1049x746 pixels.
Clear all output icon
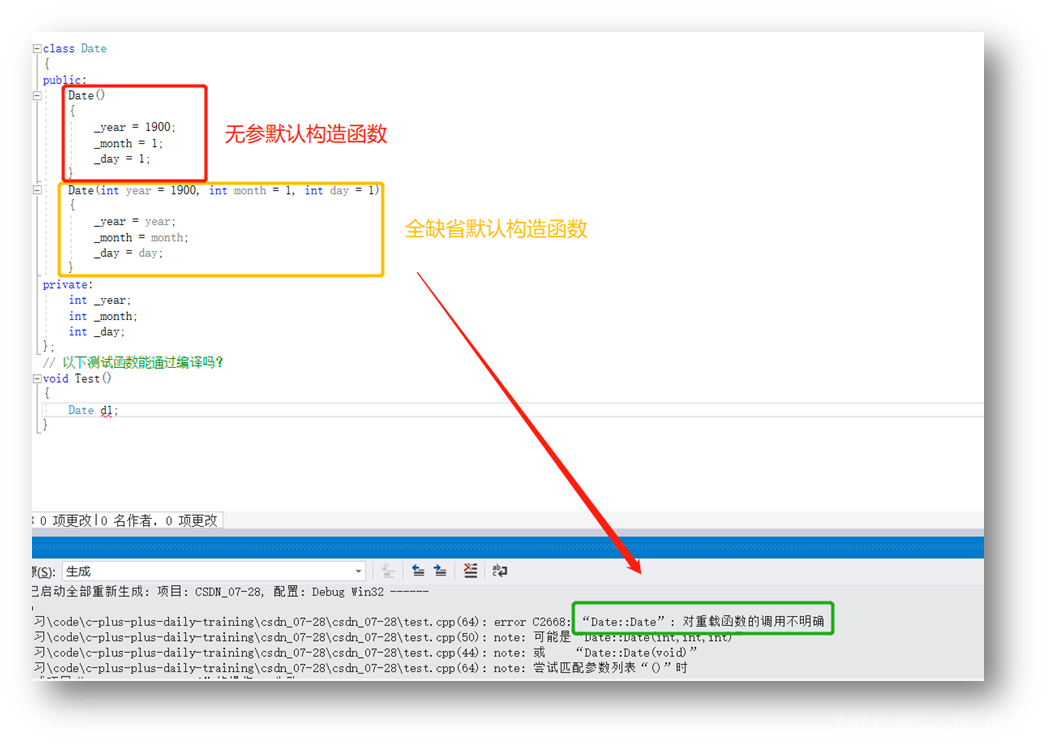click(x=470, y=571)
